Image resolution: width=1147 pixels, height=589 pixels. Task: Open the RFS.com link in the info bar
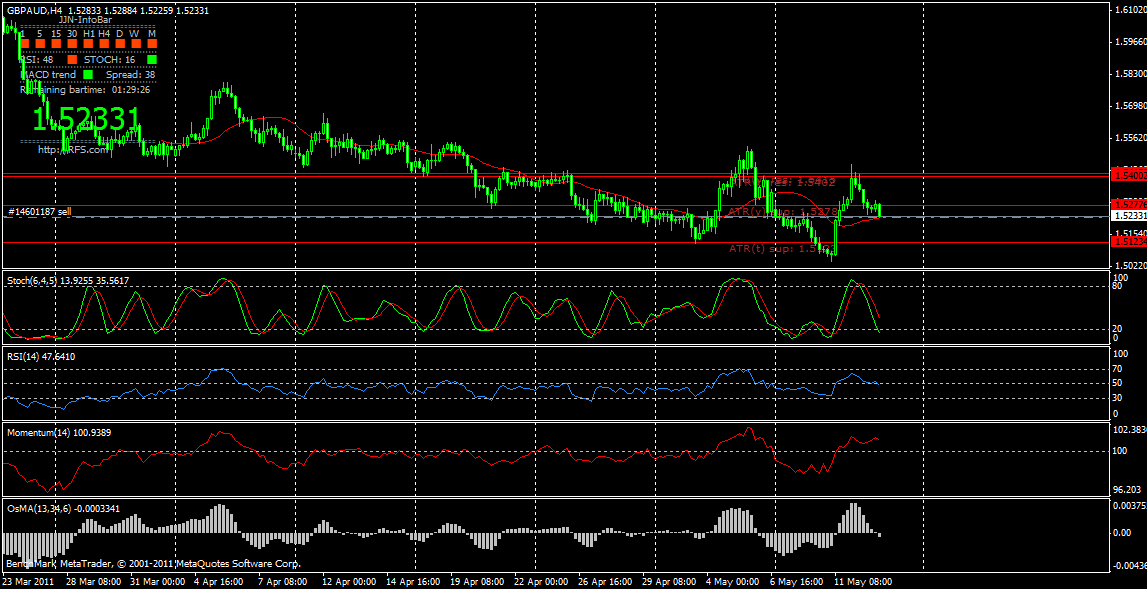click(71, 149)
